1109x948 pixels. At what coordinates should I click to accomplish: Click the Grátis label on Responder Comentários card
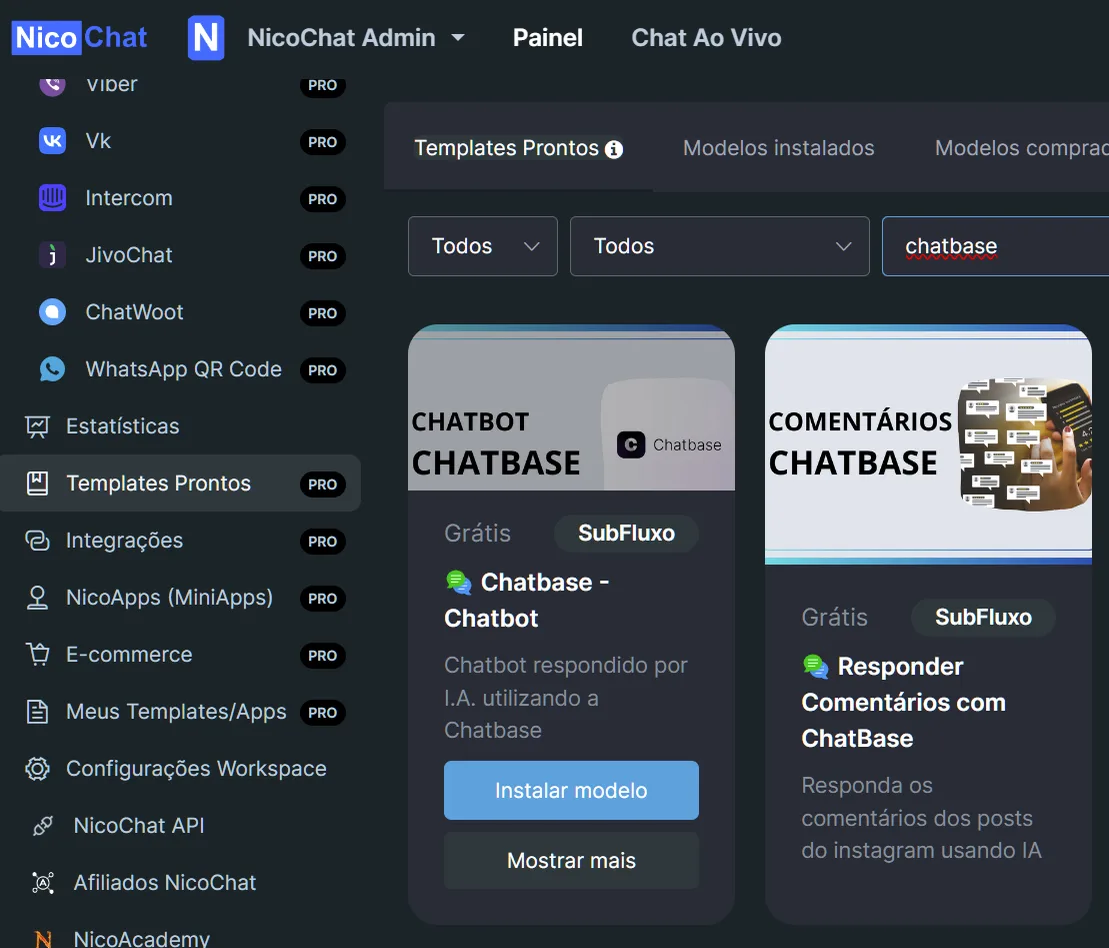pyautogui.click(x=835, y=617)
